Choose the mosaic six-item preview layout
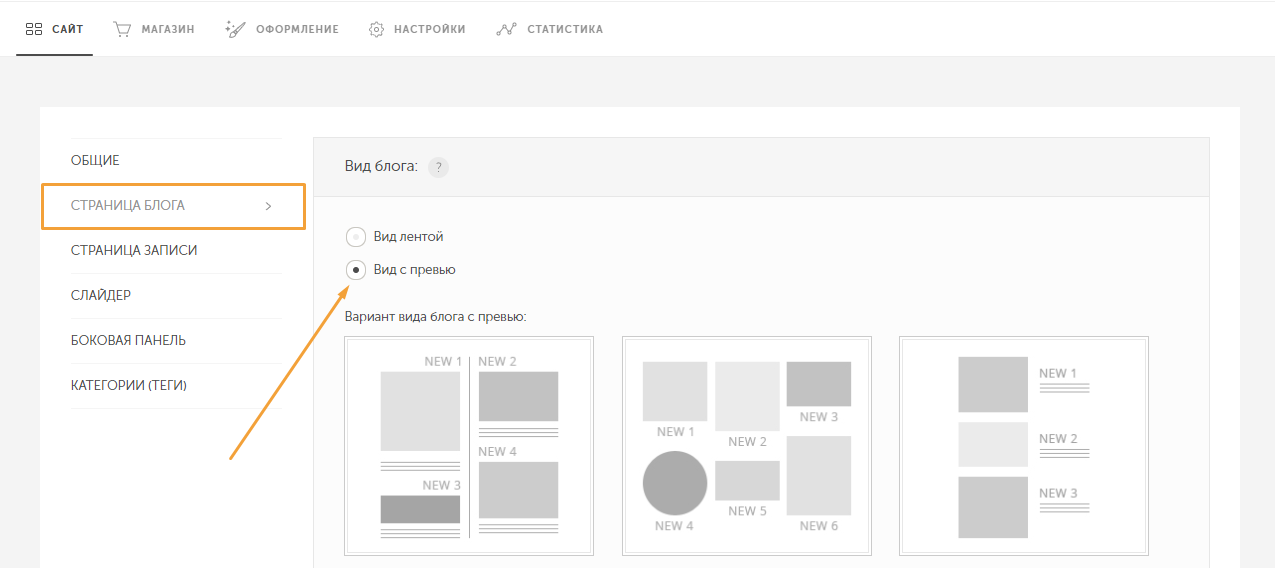Image resolution: width=1275 pixels, height=568 pixels. click(747, 446)
